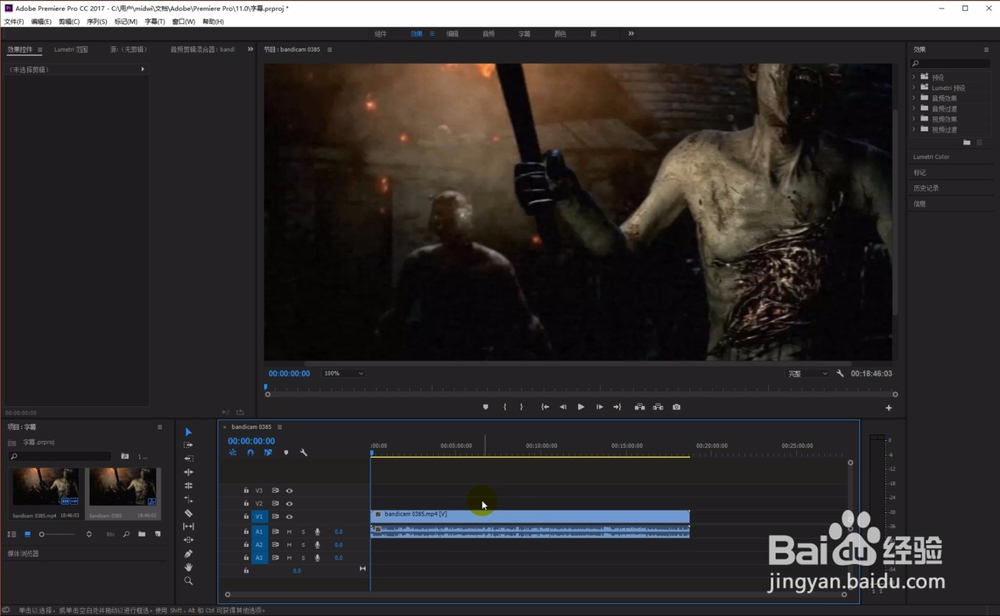Image resolution: width=1000 pixels, height=616 pixels.
Task: Click timeline Add Marker icon
Action: pyautogui.click(x=286, y=453)
